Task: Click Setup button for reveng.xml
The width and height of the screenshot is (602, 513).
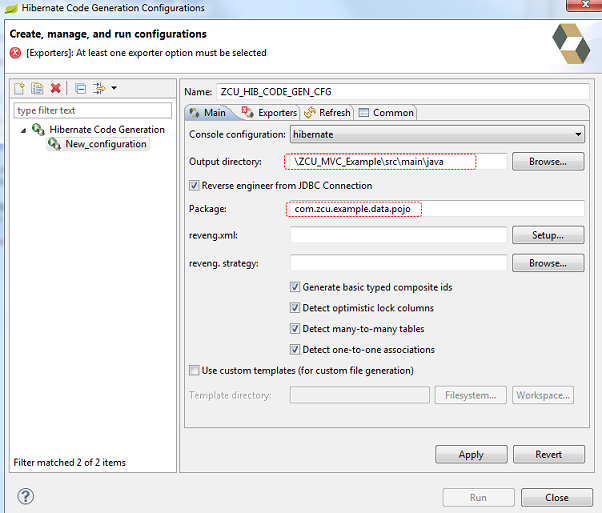Action: click(548, 235)
